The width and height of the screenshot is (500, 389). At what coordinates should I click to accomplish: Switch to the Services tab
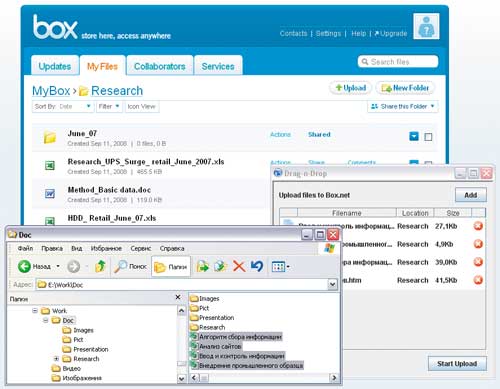click(x=218, y=66)
